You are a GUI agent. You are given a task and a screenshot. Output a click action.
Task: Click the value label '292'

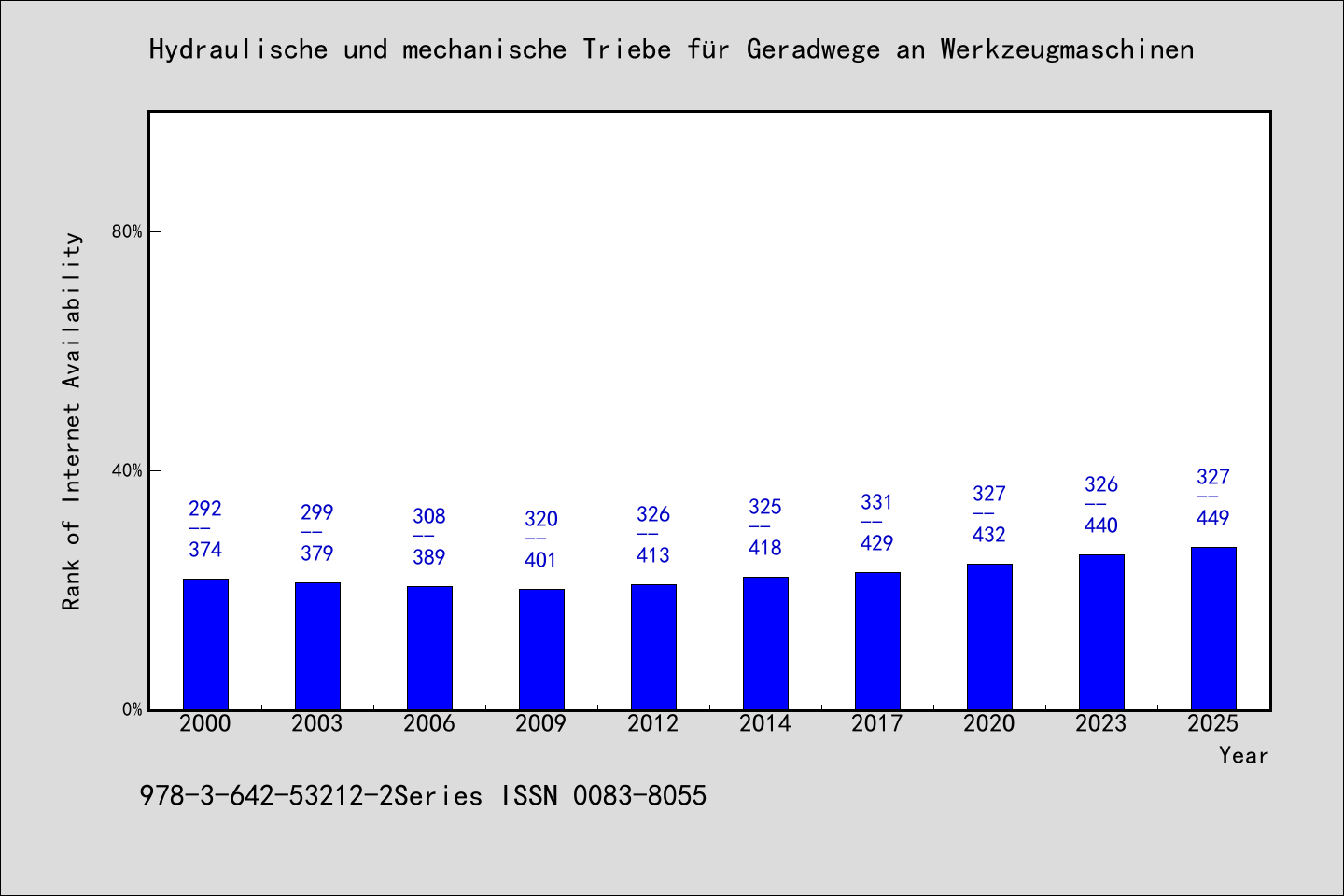click(205, 509)
